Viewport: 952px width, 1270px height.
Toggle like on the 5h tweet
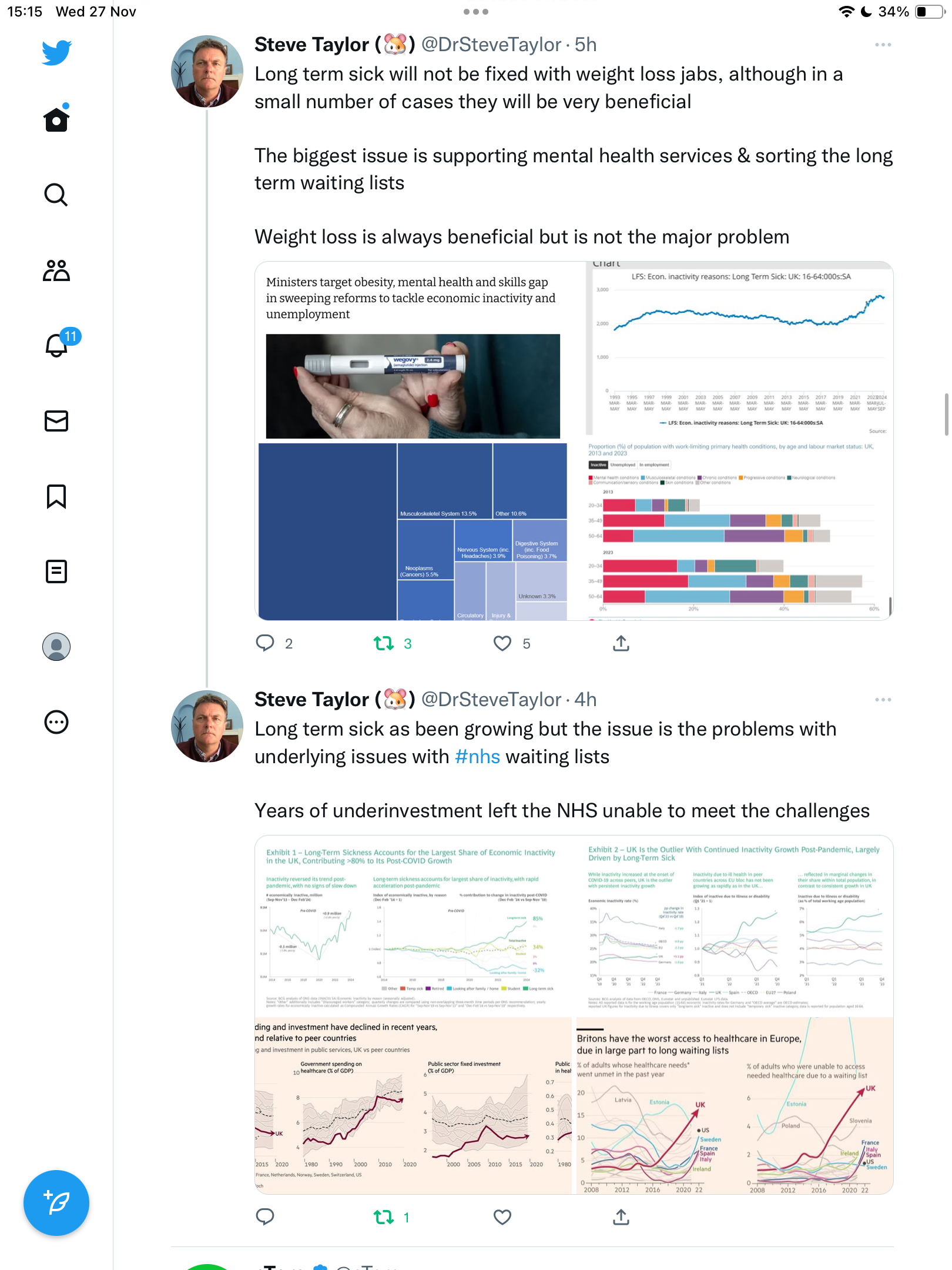tap(502, 643)
